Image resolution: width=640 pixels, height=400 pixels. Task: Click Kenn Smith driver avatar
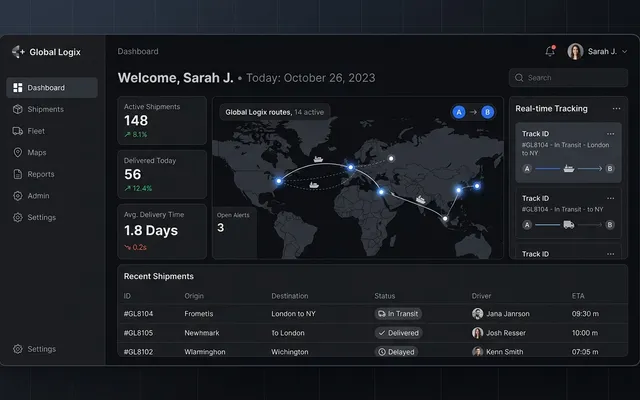[478, 351]
